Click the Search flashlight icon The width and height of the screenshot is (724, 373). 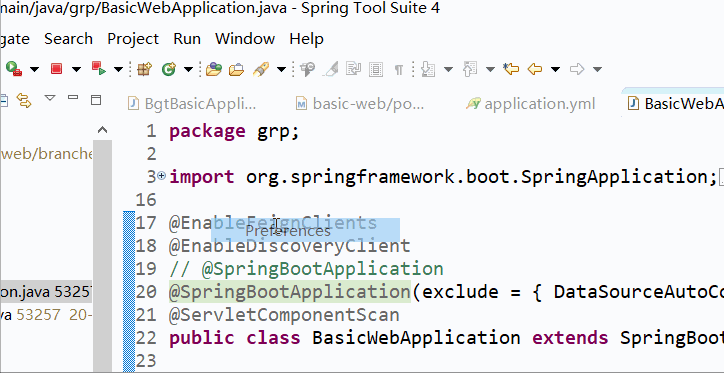click(x=261, y=69)
